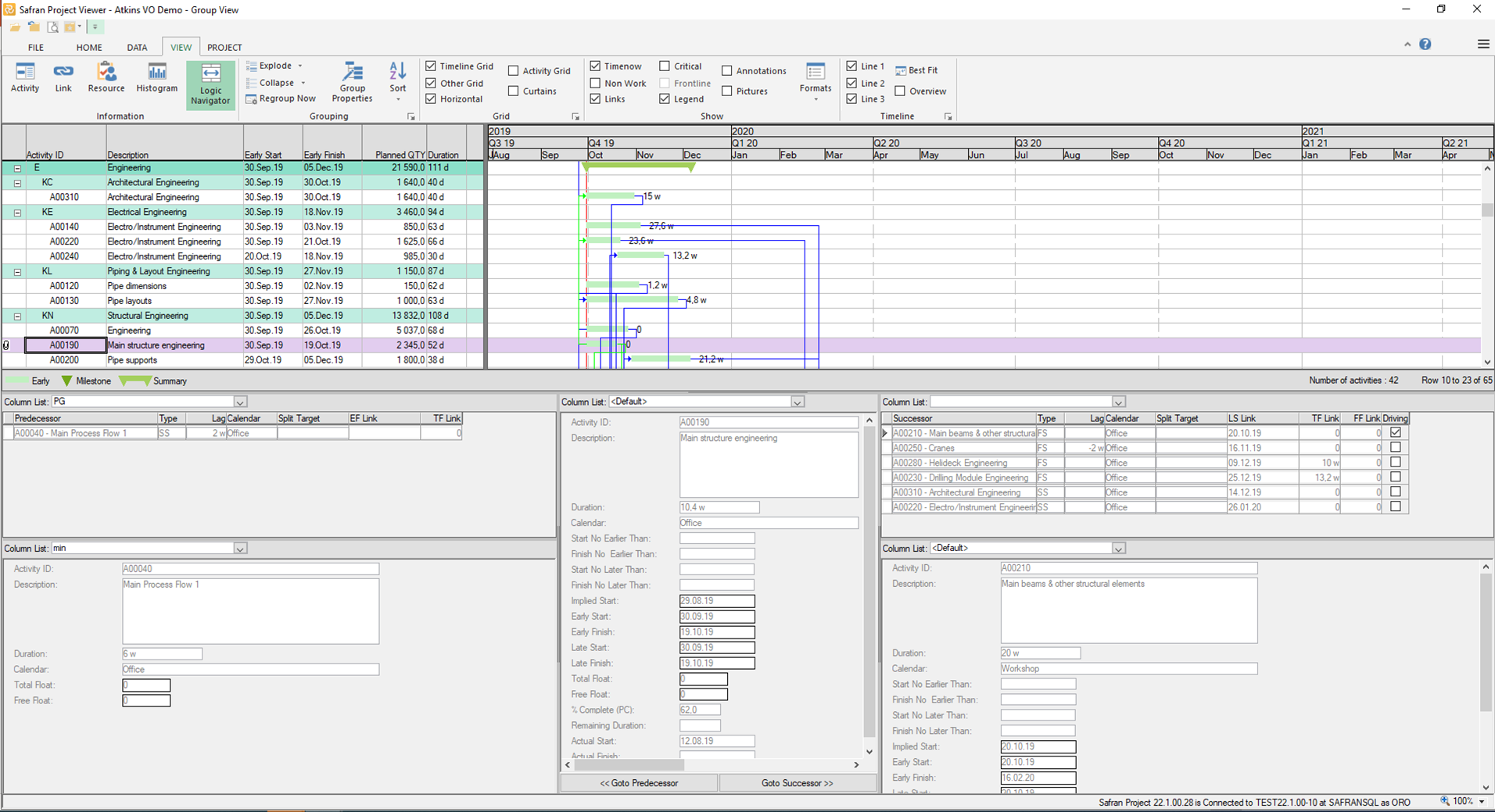The image size is (1495, 812).
Task: Check Driving box for A00250 Cranes
Action: [x=1395, y=448]
